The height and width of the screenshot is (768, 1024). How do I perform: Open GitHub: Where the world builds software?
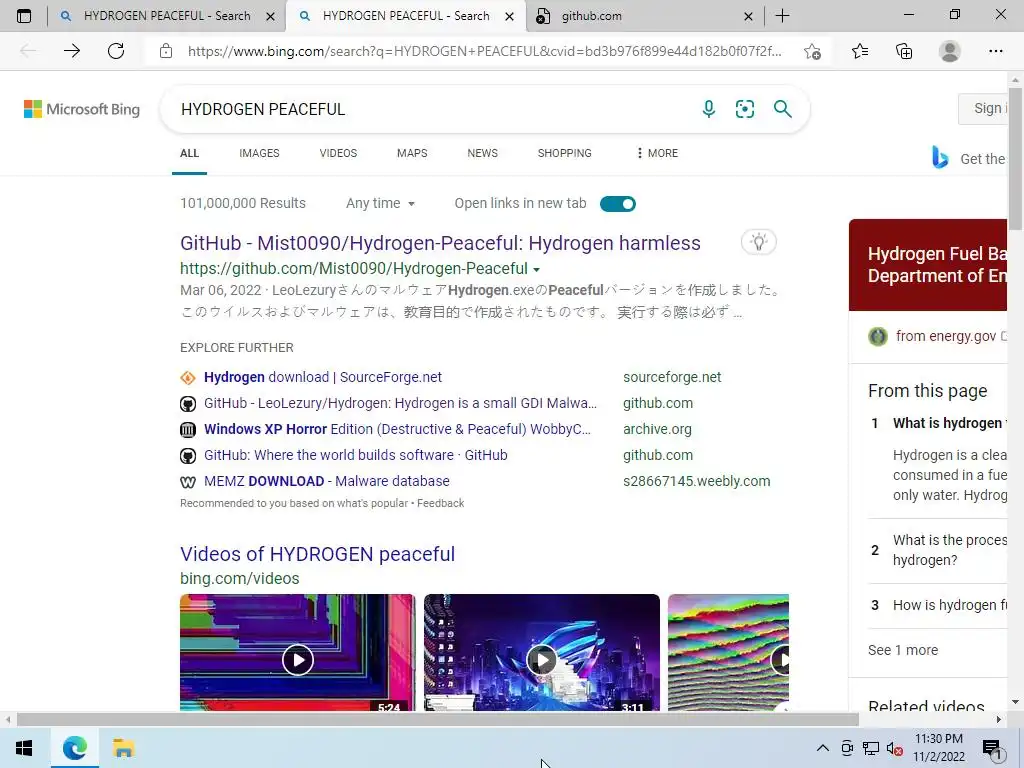pyautogui.click(x=355, y=455)
